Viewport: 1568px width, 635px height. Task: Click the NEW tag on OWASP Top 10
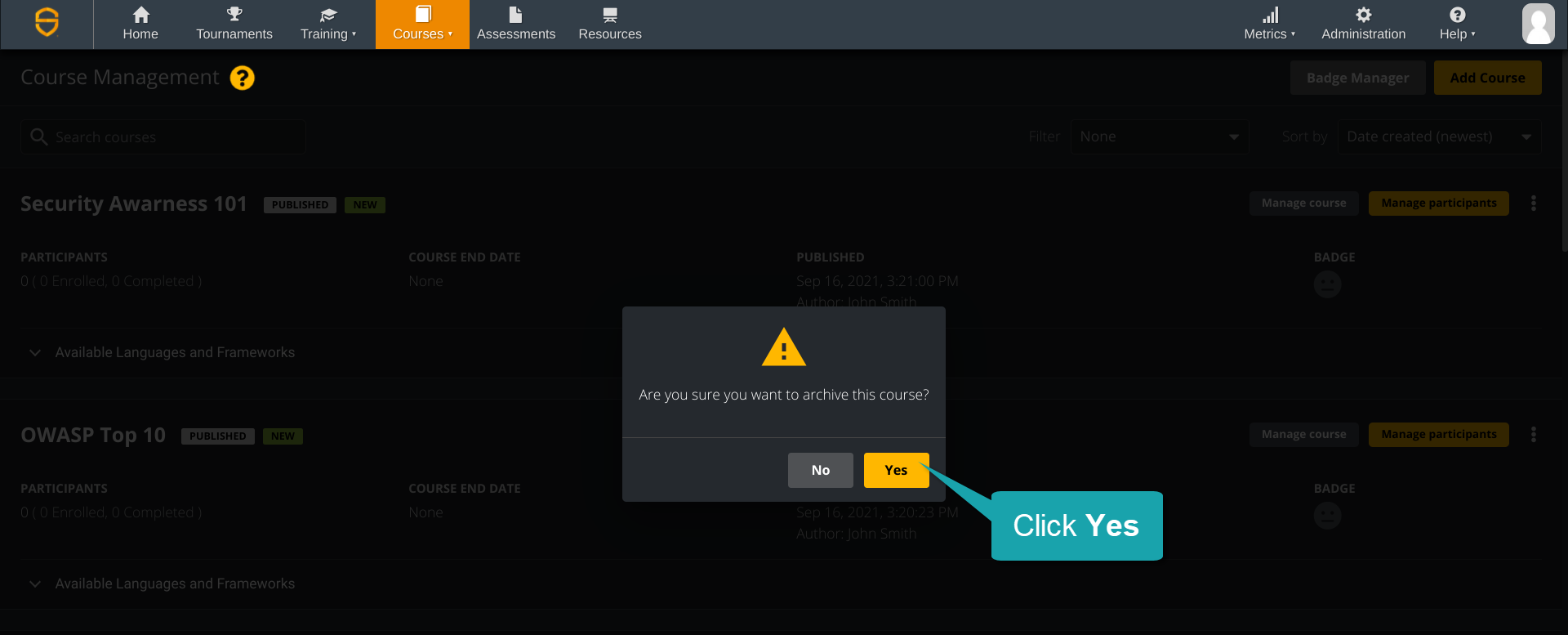(283, 436)
